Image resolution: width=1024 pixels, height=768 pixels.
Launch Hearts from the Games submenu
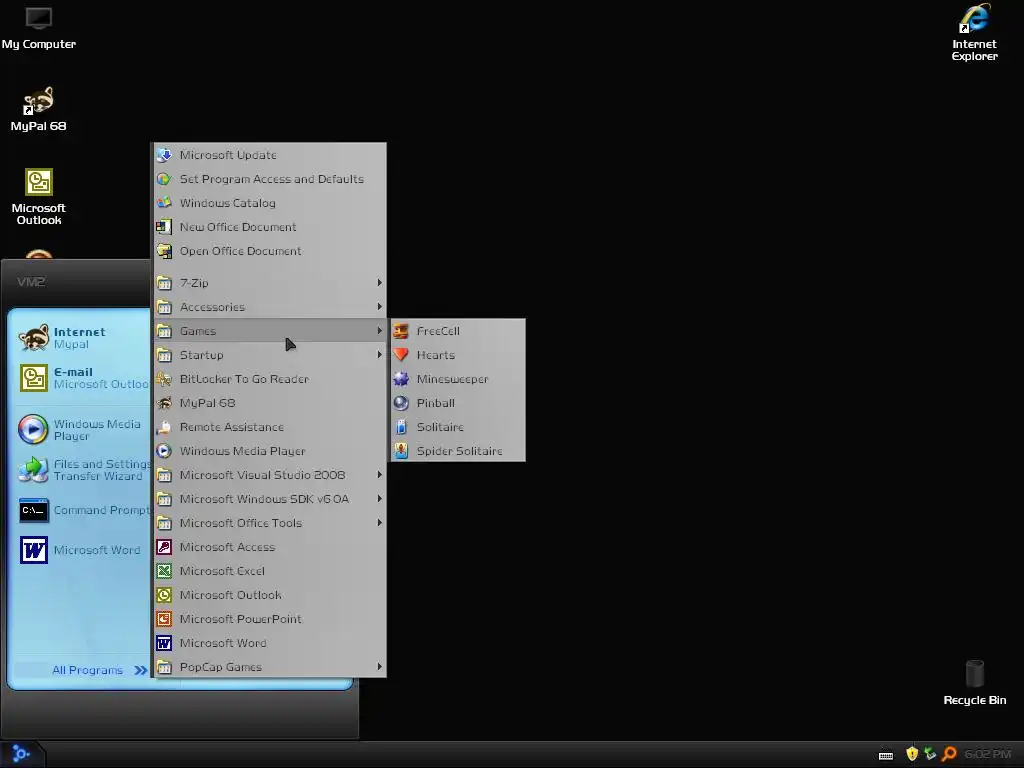pos(458,355)
